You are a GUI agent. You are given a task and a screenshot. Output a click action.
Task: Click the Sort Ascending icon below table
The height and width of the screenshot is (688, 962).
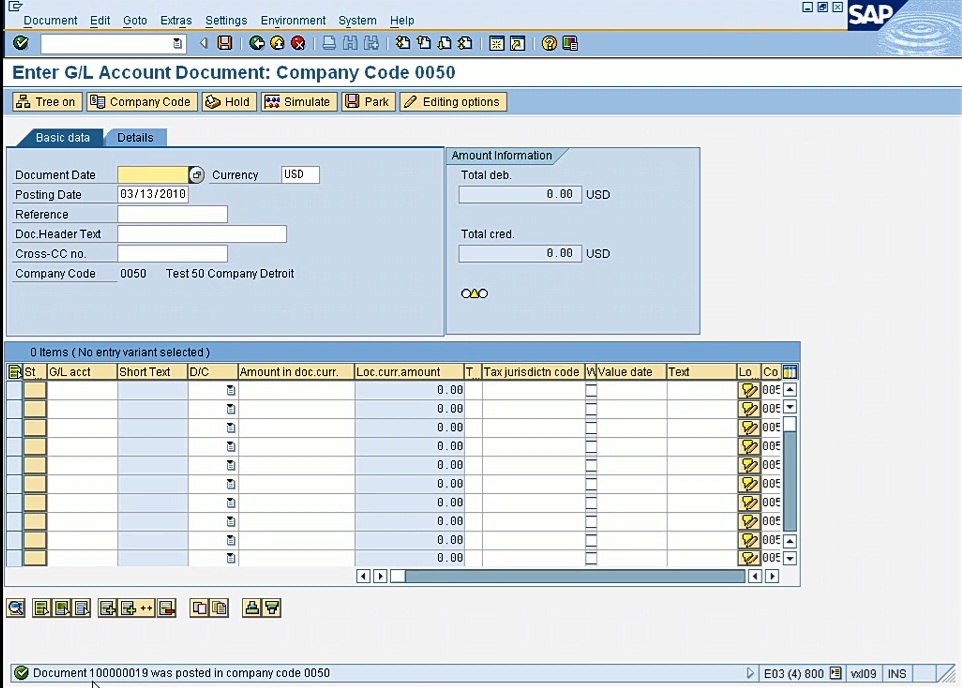[x=252, y=608]
